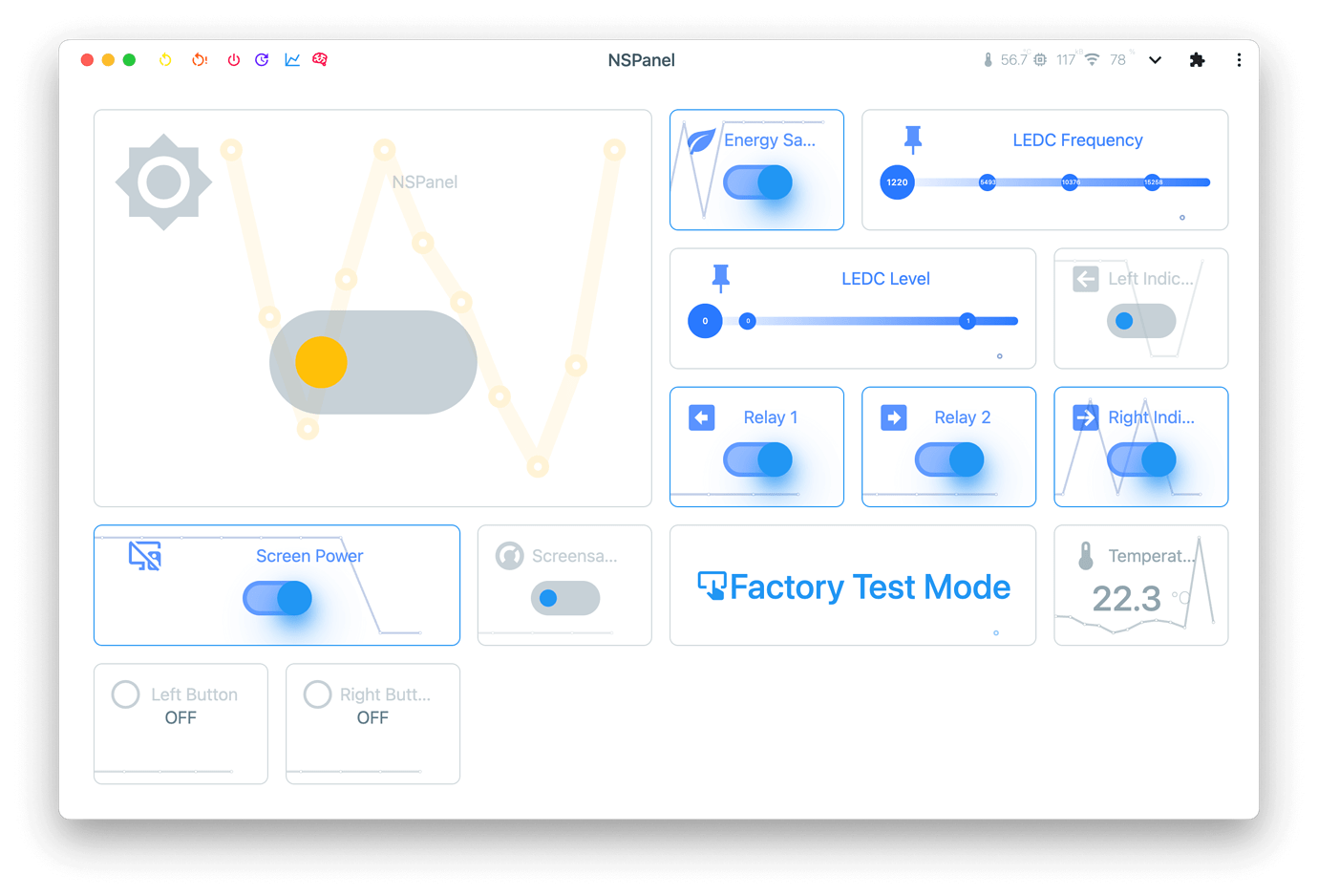Turn off the Relay 1 switch
Image resolution: width=1318 pixels, height=896 pixels.
click(757, 459)
